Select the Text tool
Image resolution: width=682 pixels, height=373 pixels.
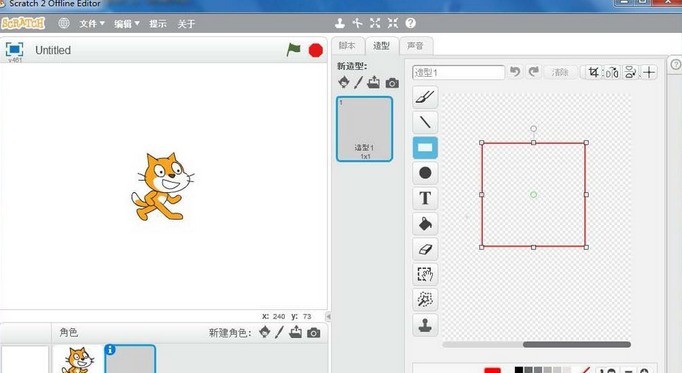(x=425, y=198)
